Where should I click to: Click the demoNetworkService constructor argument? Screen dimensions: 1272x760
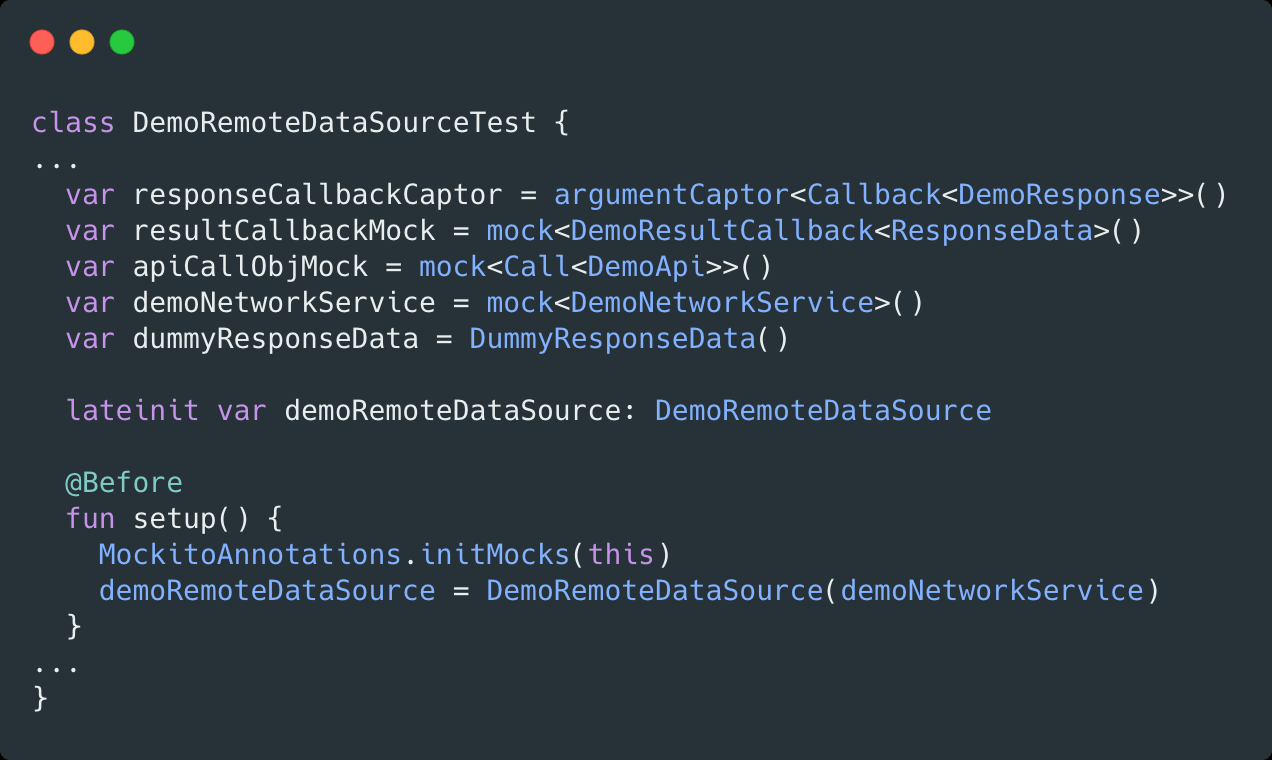coord(992,590)
